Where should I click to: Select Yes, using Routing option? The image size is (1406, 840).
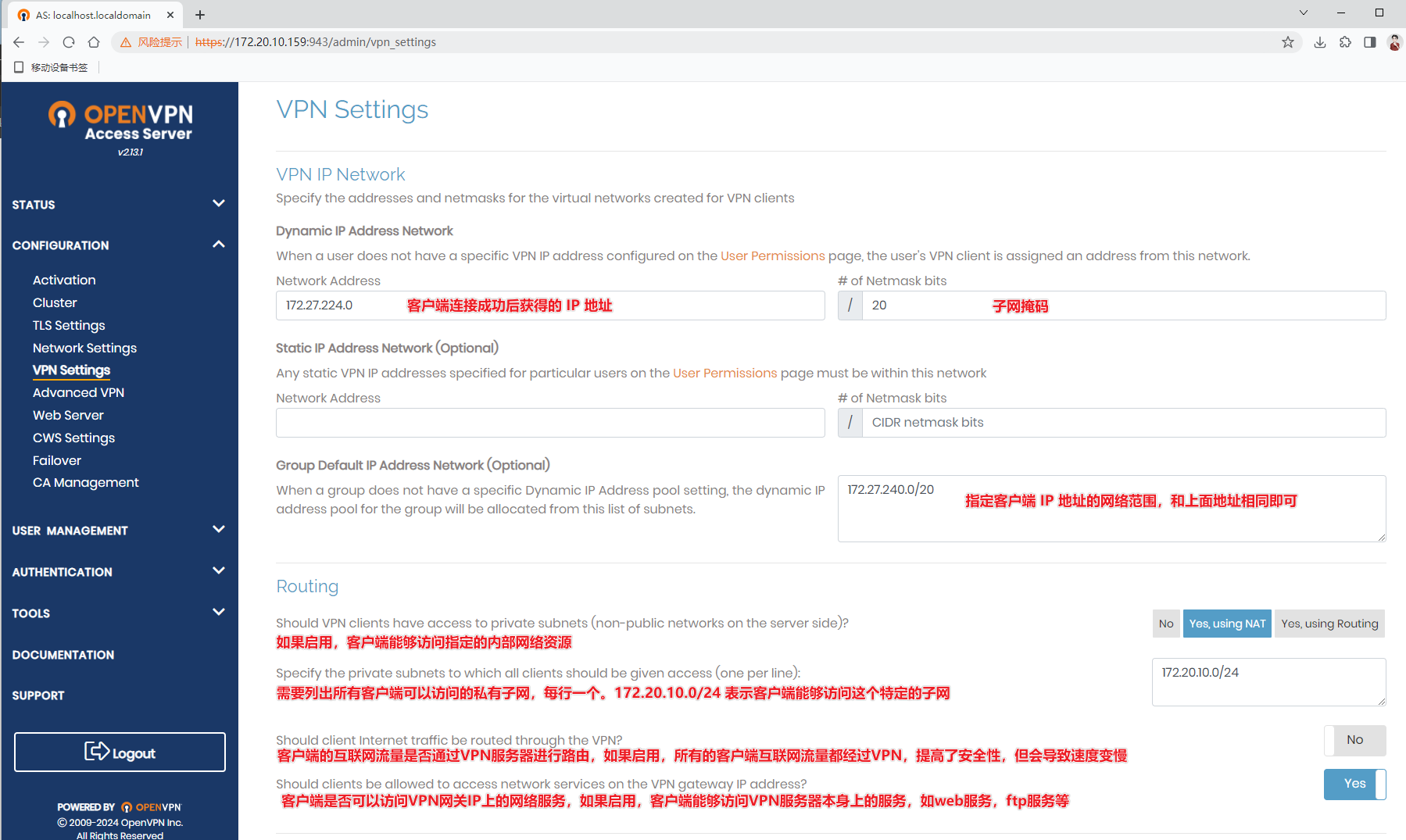pyautogui.click(x=1329, y=624)
